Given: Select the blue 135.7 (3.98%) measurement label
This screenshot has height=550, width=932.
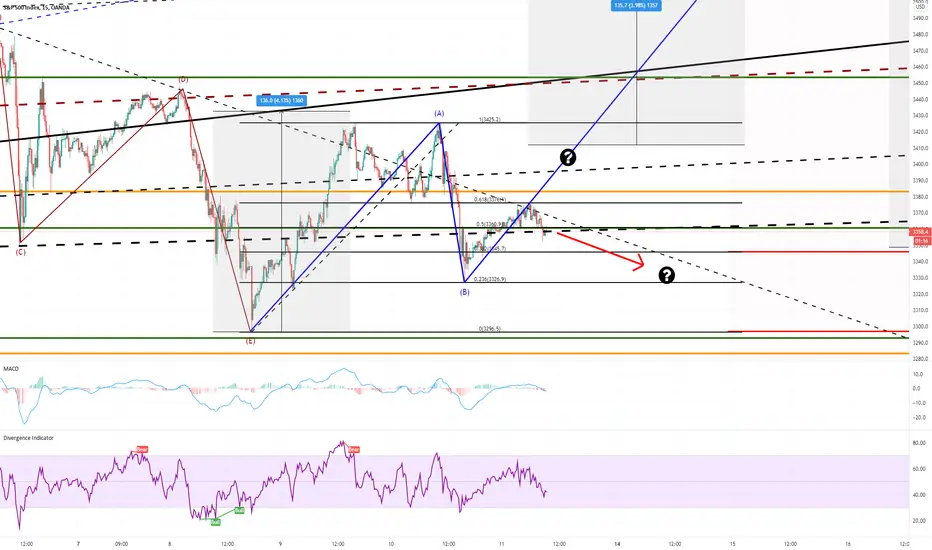Looking at the screenshot, I should tap(636, 5).
